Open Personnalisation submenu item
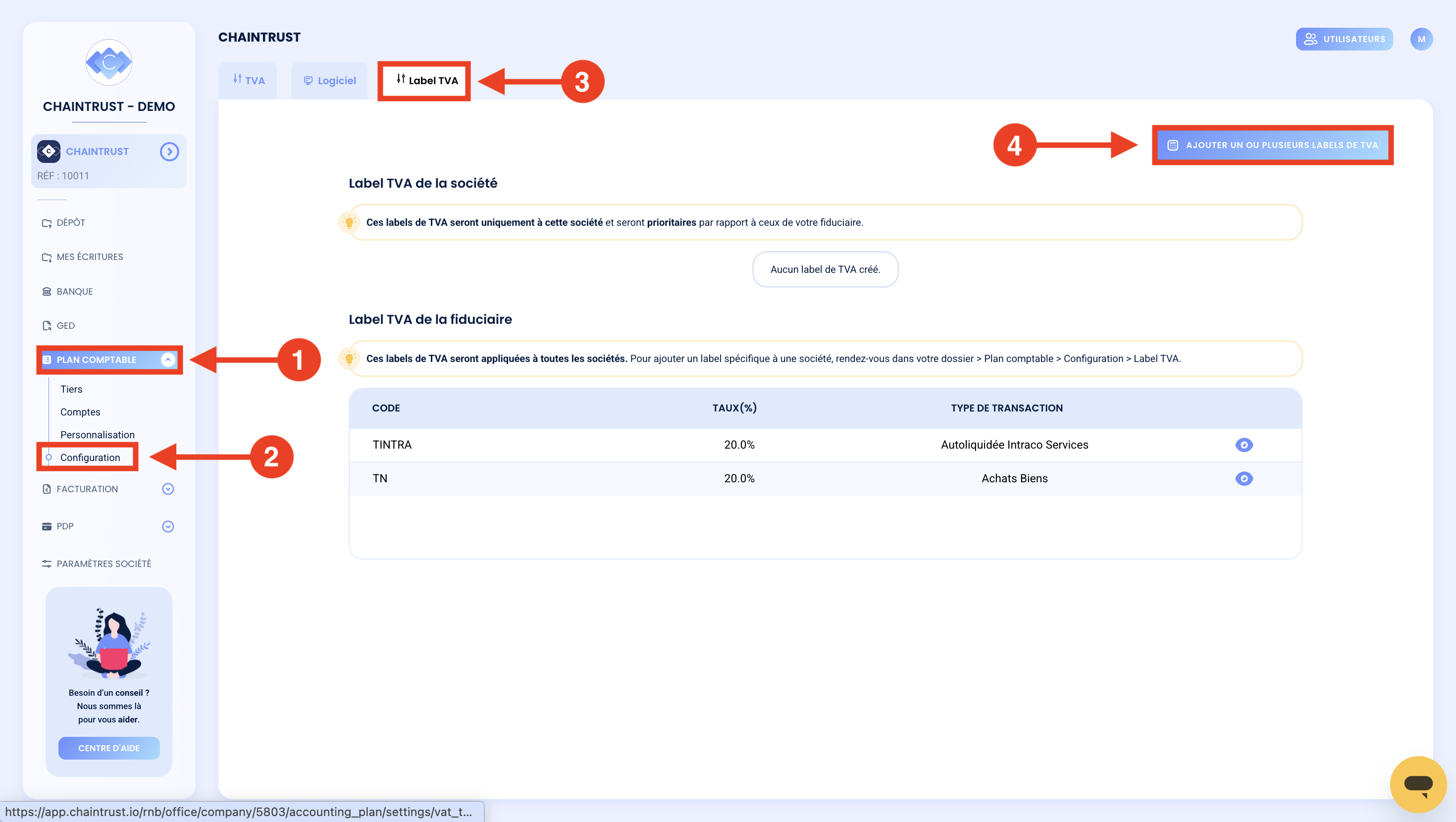This screenshot has height=822, width=1456. pos(97,435)
